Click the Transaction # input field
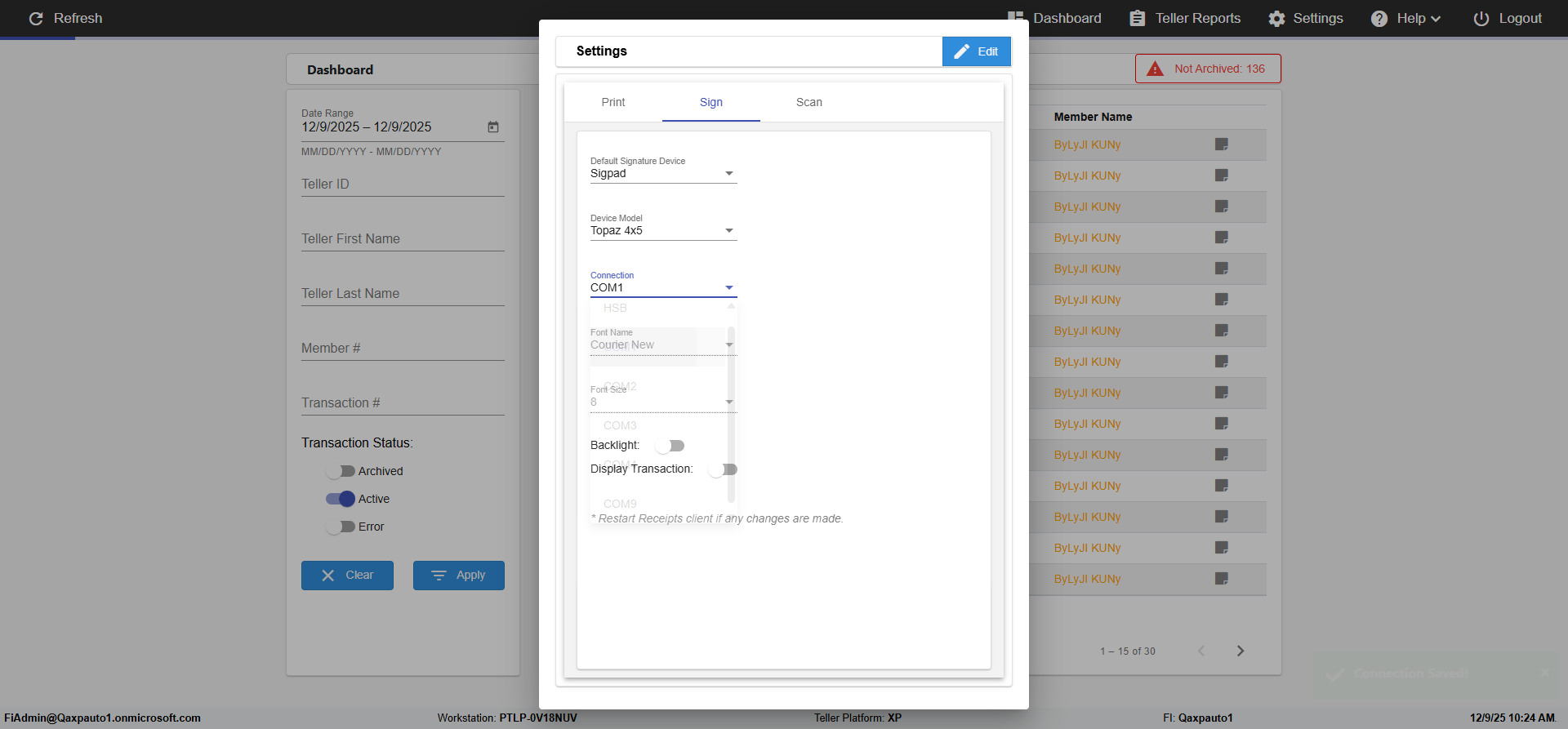This screenshot has height=729, width=1568. (403, 403)
